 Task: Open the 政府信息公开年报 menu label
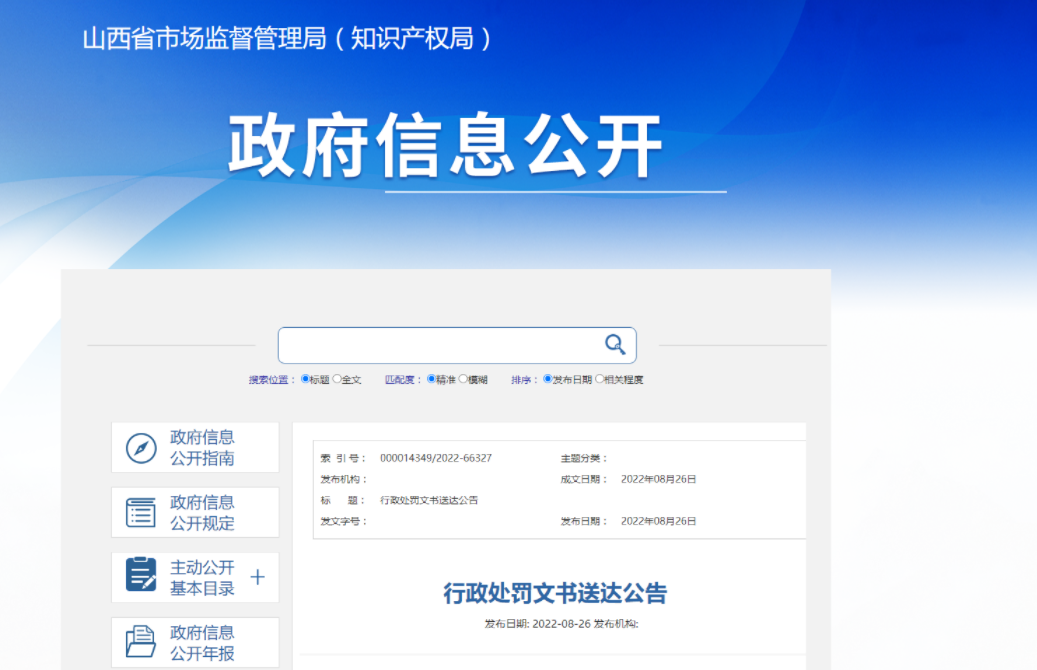coord(202,643)
